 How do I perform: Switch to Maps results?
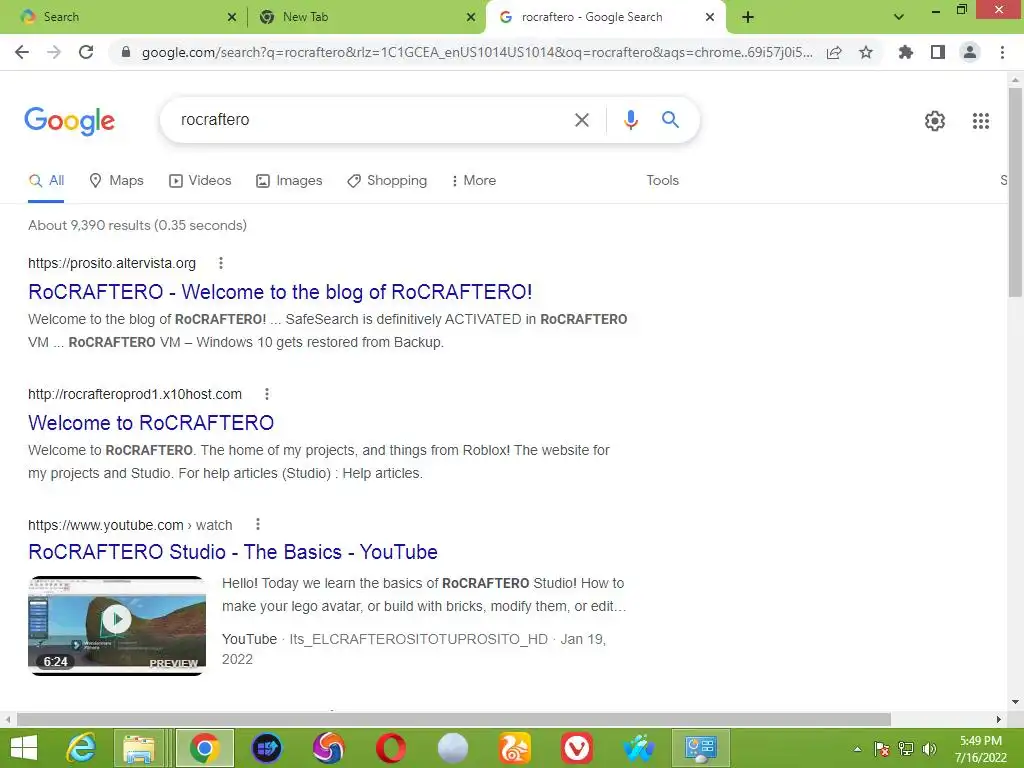click(x=116, y=181)
